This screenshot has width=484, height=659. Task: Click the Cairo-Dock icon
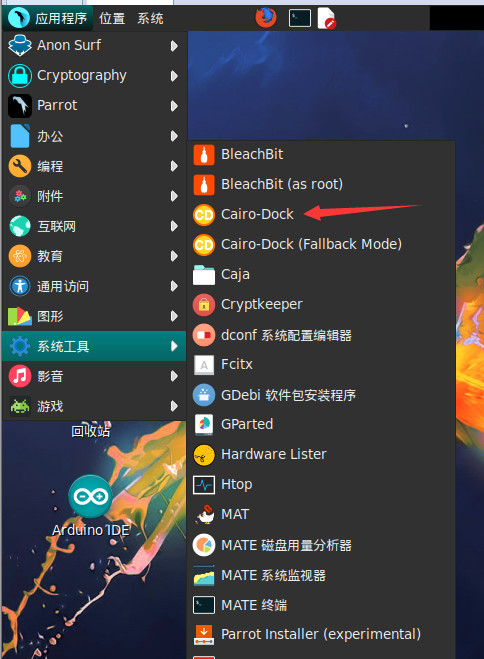(x=204, y=214)
